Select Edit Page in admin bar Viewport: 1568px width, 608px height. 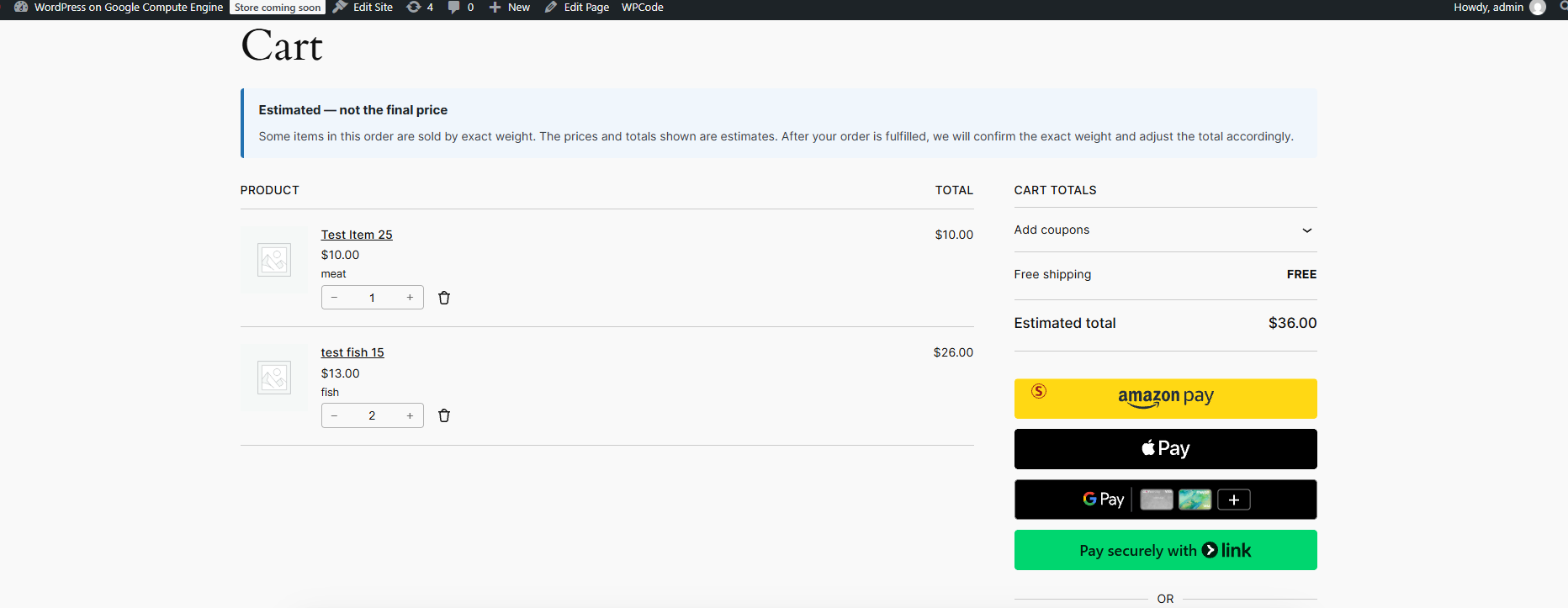pyautogui.click(x=577, y=8)
